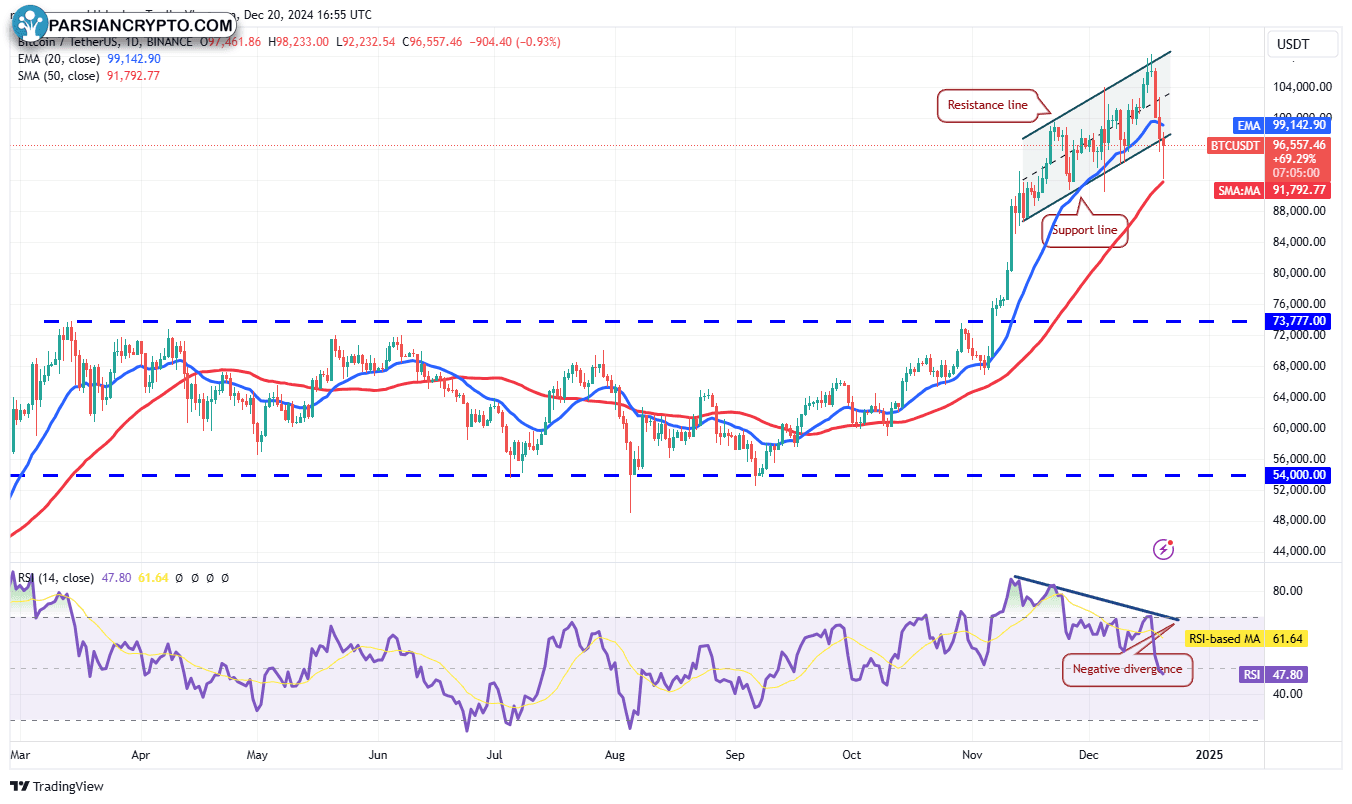Click the 48,000.00 price axis label
The width and height of the screenshot is (1352, 804).
pos(1299,520)
